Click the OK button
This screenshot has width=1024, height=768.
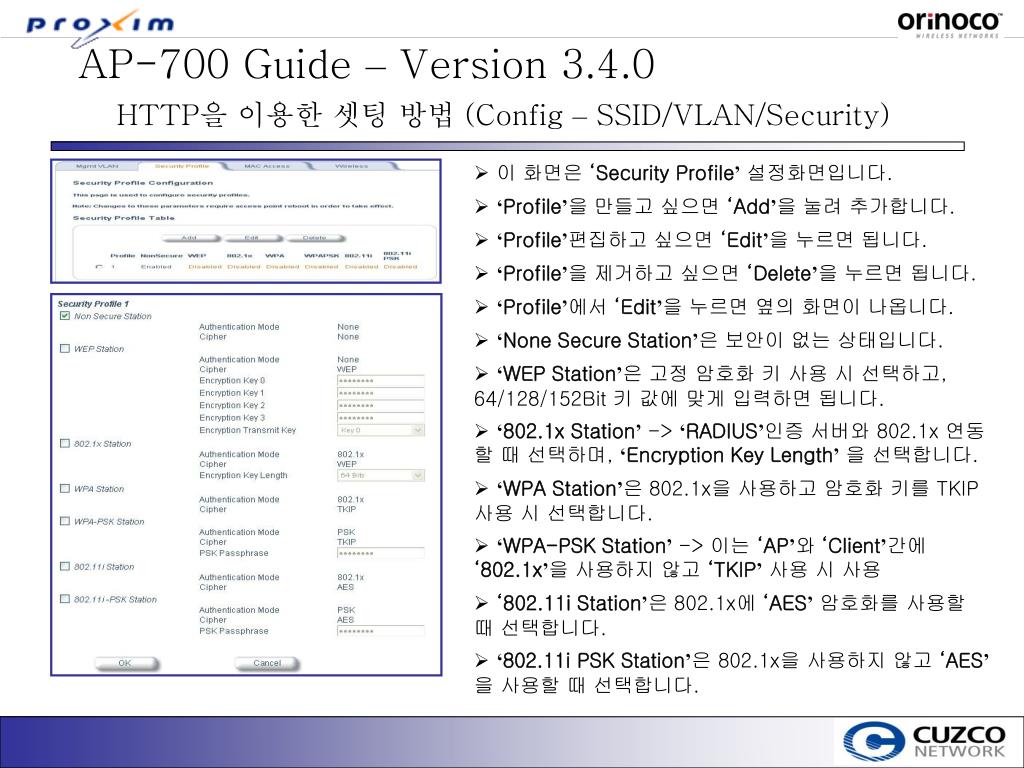point(126,664)
